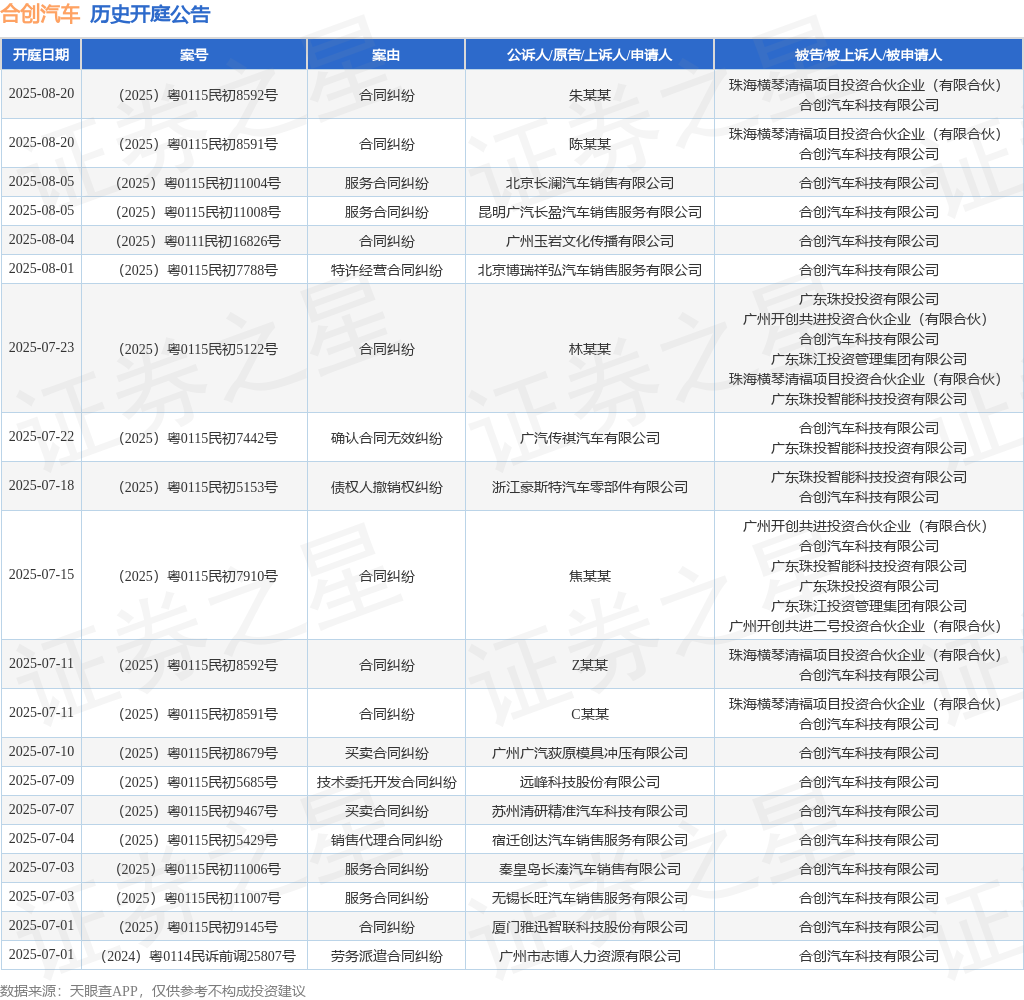Click the hearing date 2025-07-23
Image resolution: width=1024 pixels, height=1000 pixels.
(41, 347)
